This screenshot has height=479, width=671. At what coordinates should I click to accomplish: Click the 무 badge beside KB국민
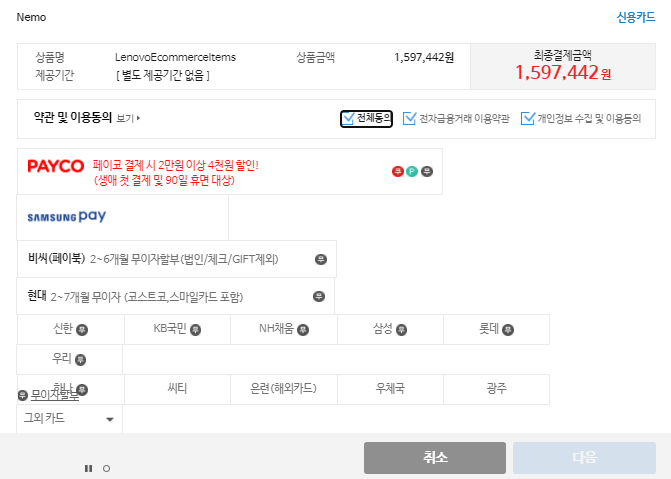click(x=195, y=330)
